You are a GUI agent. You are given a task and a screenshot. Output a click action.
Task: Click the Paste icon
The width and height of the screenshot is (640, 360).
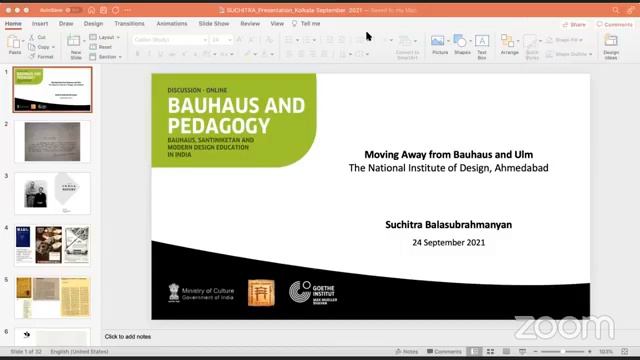tap(13, 41)
